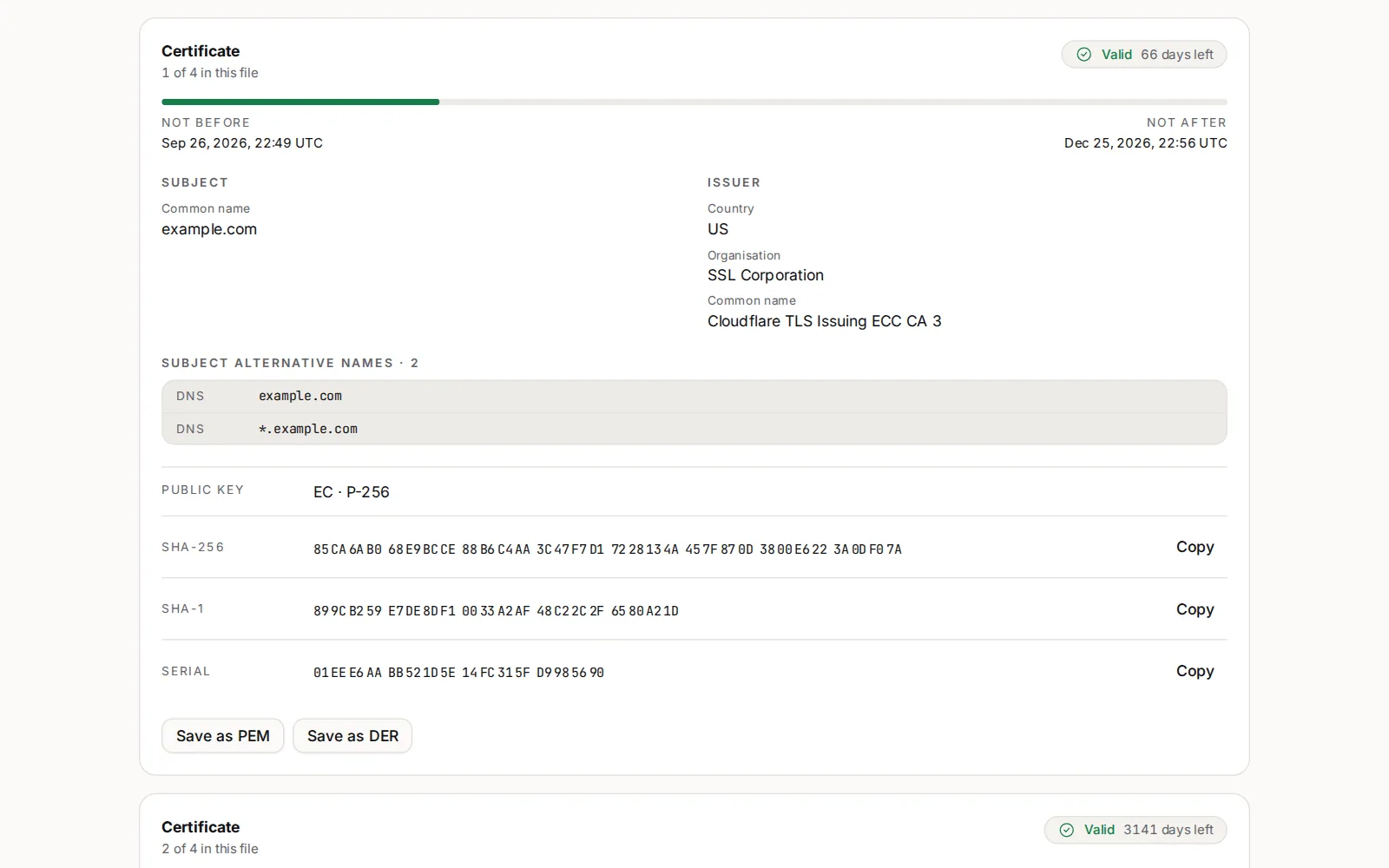Copy the certificate serial number

point(1195,671)
